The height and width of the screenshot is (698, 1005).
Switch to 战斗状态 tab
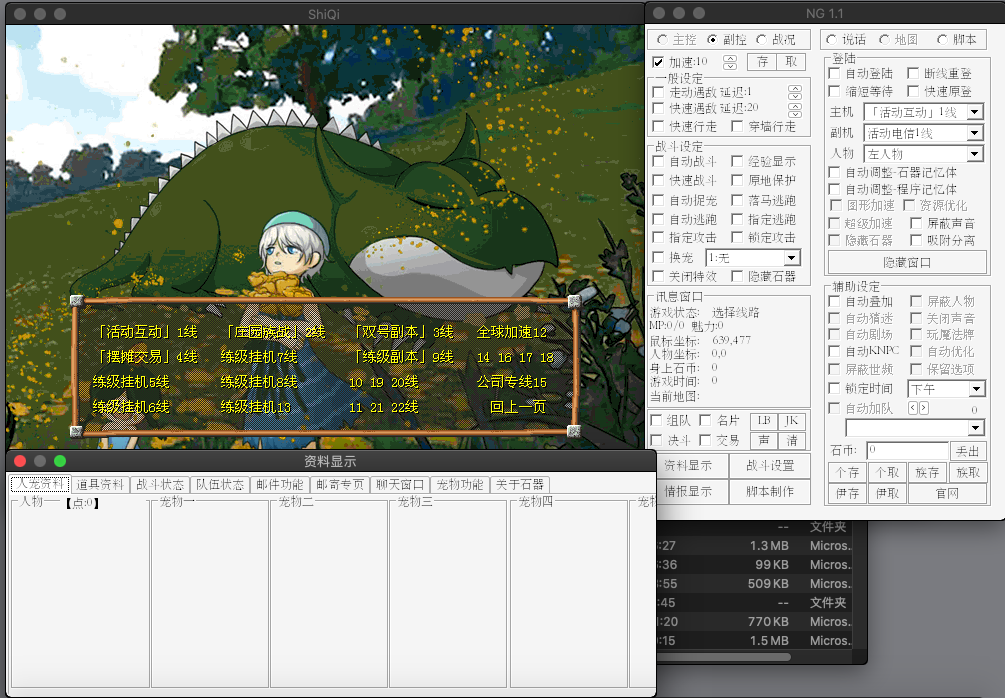click(x=160, y=485)
